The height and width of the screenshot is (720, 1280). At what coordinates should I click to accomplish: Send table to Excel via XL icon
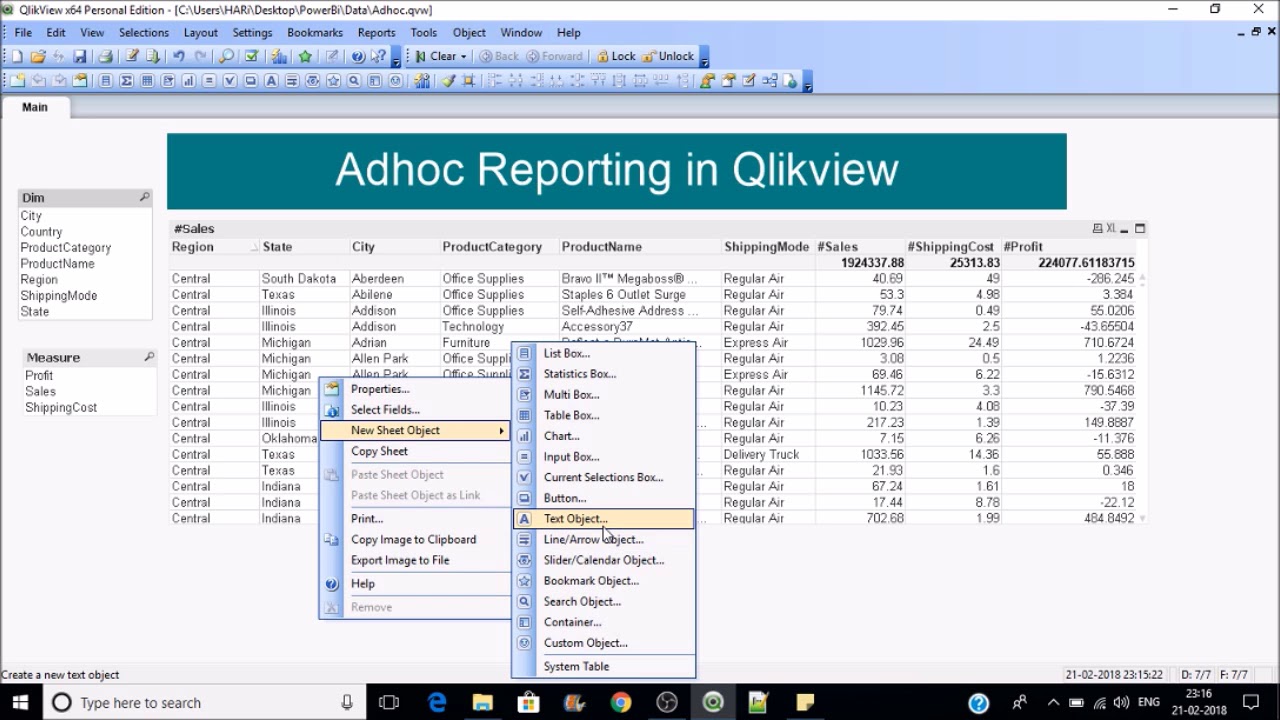pyautogui.click(x=1110, y=229)
